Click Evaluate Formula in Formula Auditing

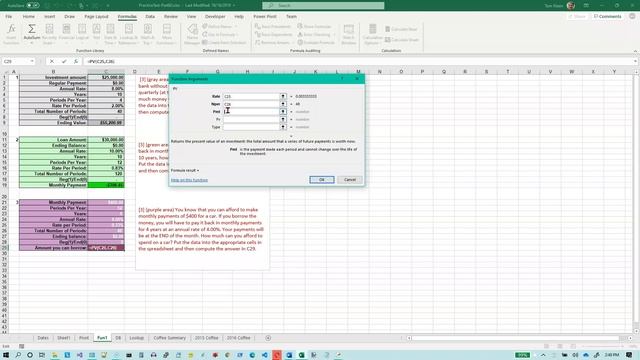[x=316, y=42]
